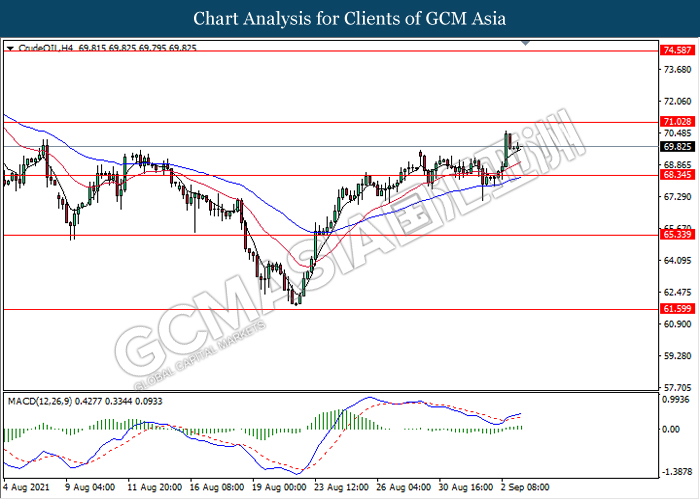Click the 59.280 price axis value
Viewport: 700px width, 500px height.
click(x=677, y=355)
